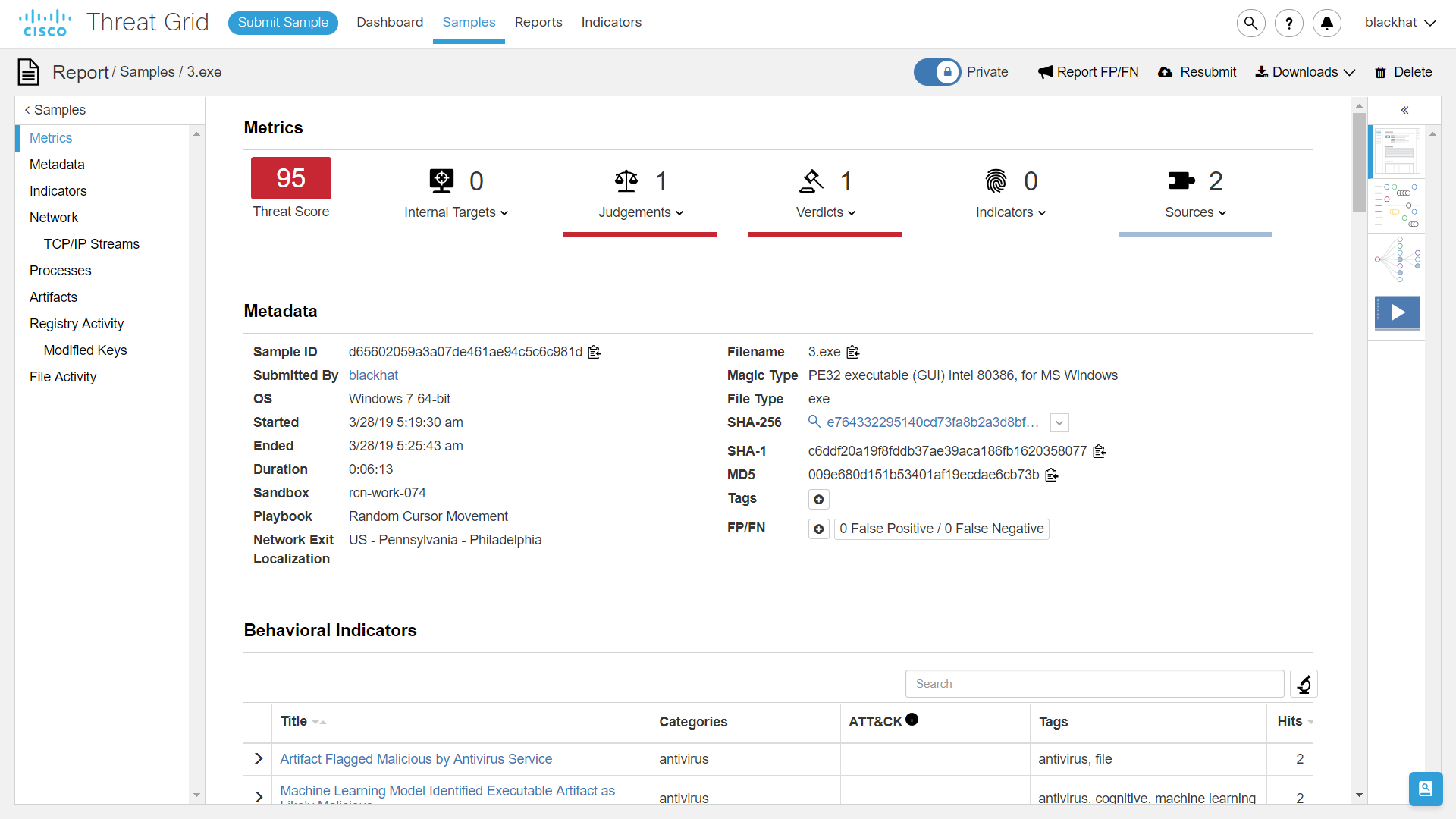
Task: Click the add Tags plus icon
Action: 818,500
